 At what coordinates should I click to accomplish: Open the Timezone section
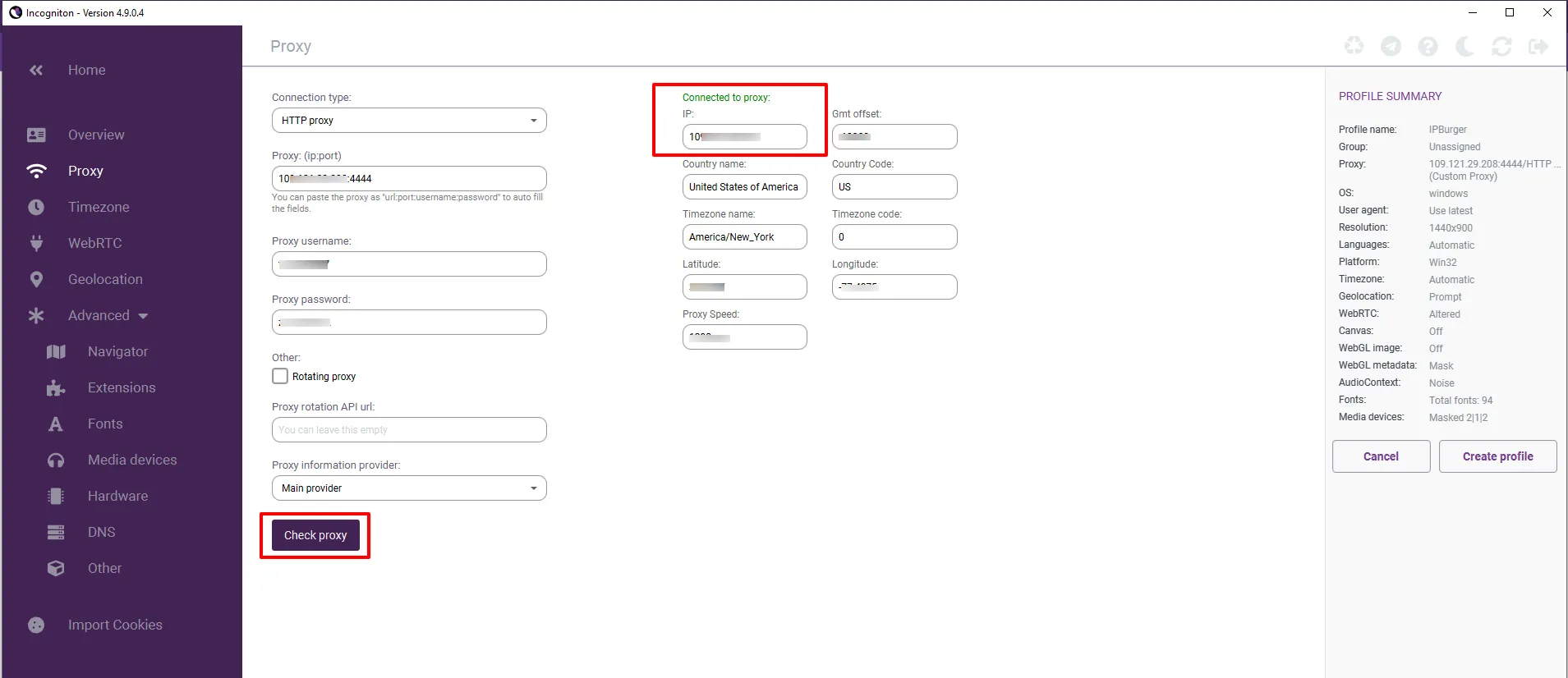pos(99,207)
